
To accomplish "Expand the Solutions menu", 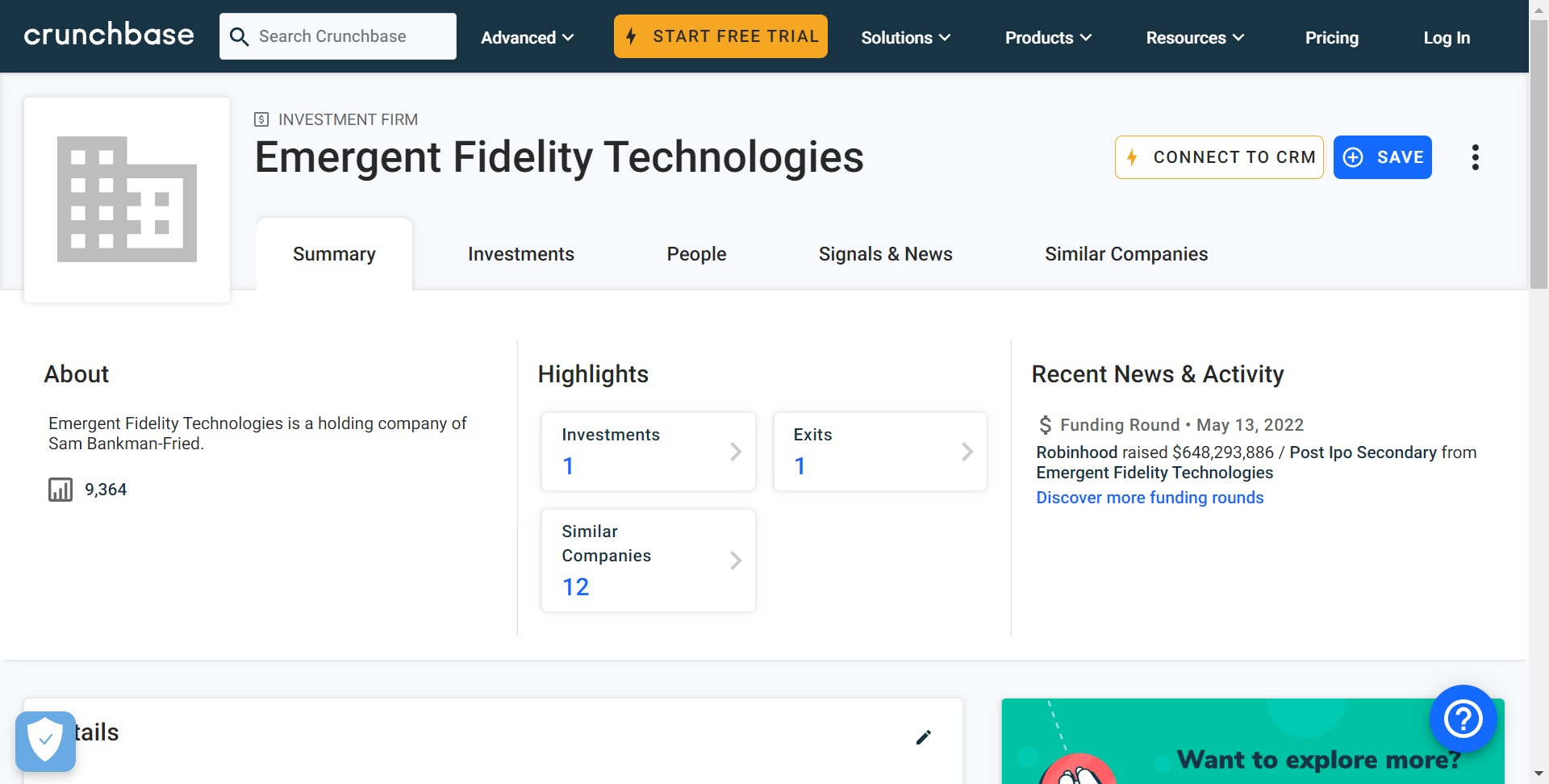I will [x=906, y=37].
